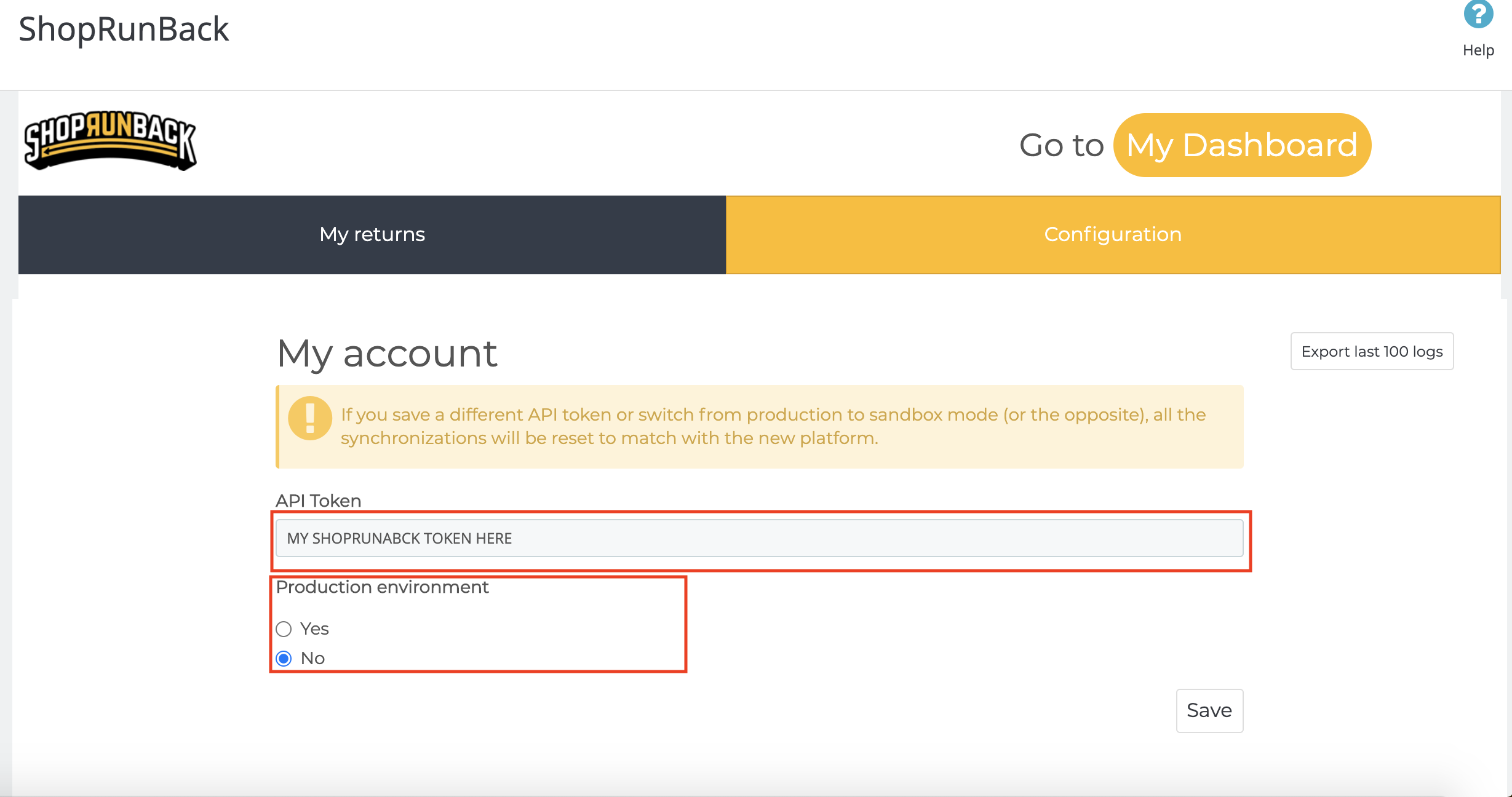The width and height of the screenshot is (1512, 797).
Task: Click Export last 100 logs button
Action: (1372, 351)
